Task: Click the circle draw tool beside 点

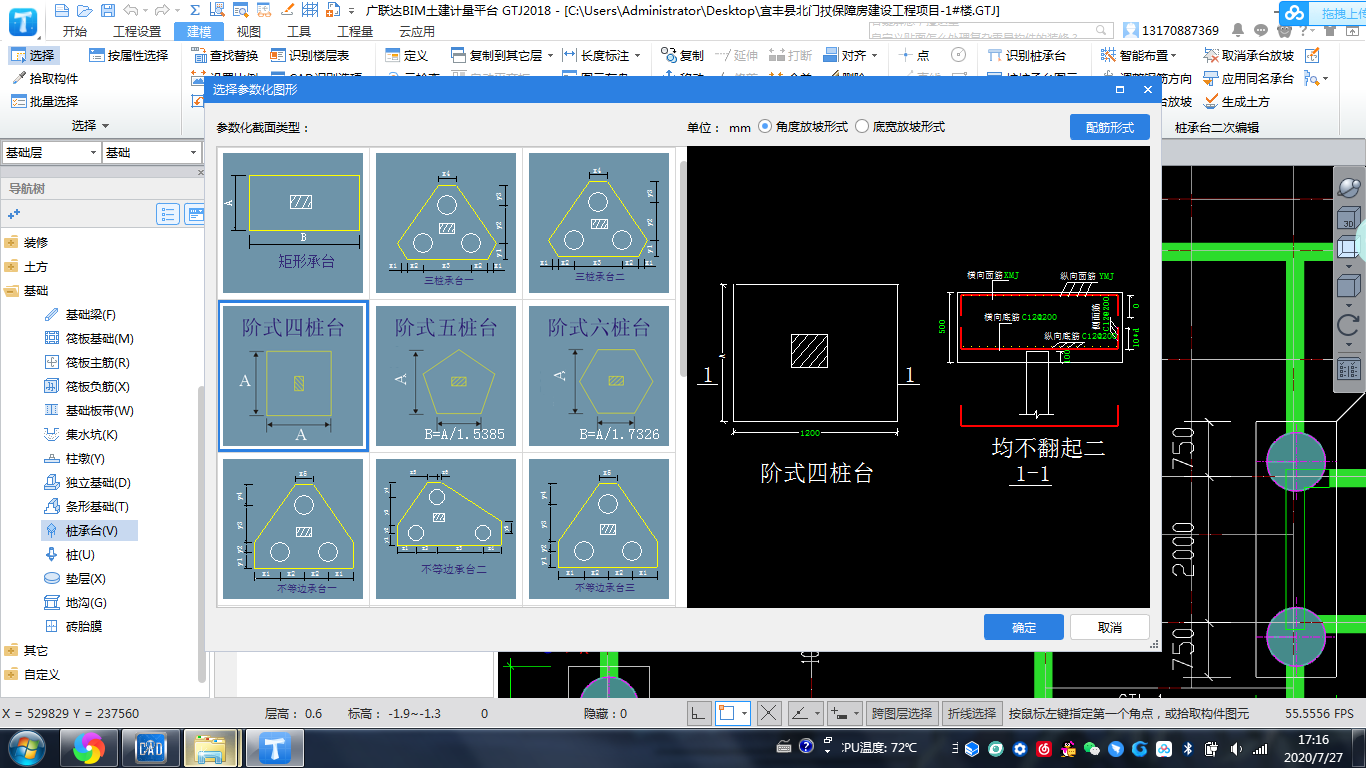Action: point(958,55)
